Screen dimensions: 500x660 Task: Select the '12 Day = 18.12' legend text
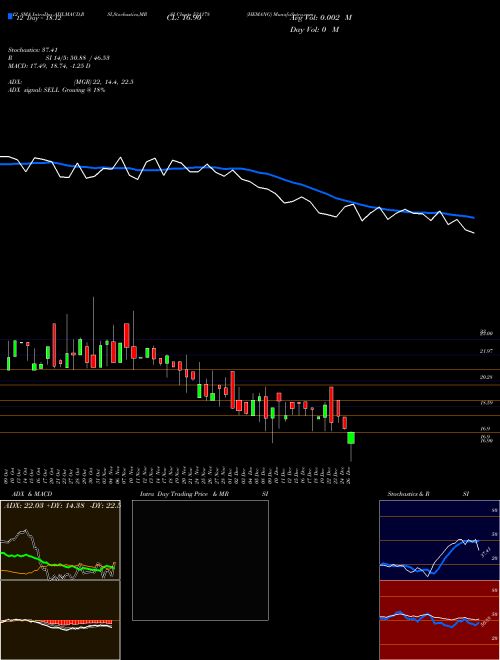[39, 18]
